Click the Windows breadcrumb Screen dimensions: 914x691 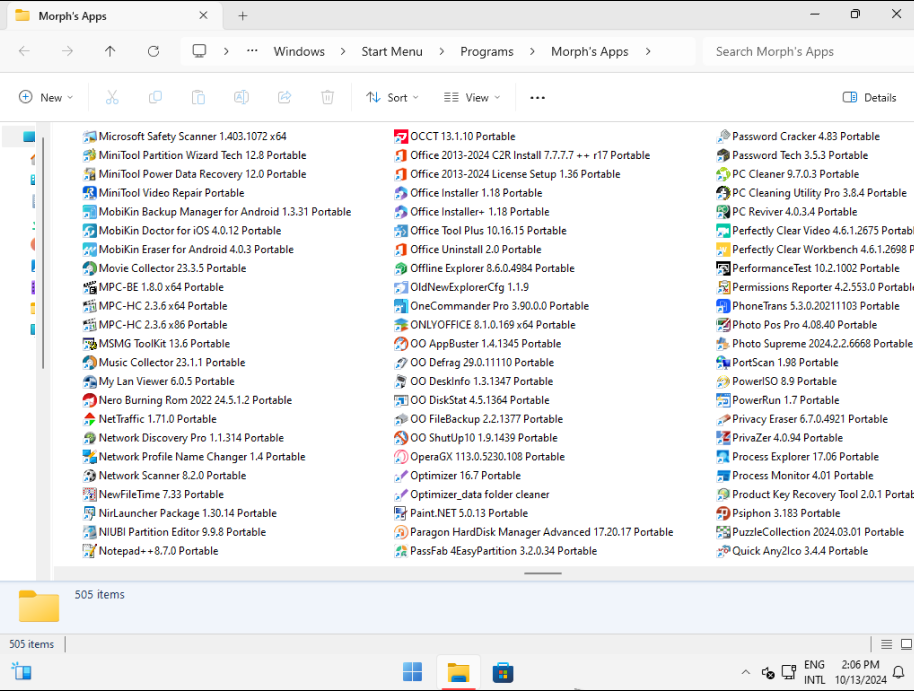[299, 51]
